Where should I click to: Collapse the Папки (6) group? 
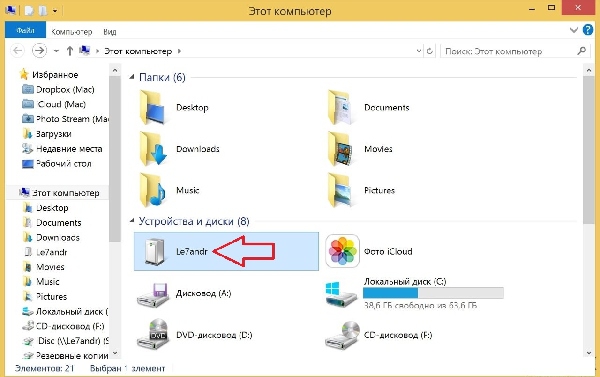point(132,77)
